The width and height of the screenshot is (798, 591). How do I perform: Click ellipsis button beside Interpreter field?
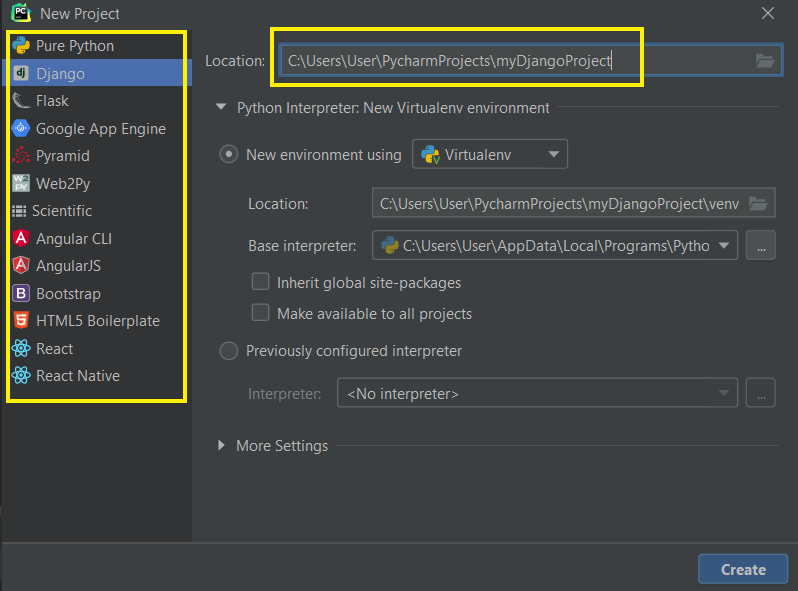(760, 393)
